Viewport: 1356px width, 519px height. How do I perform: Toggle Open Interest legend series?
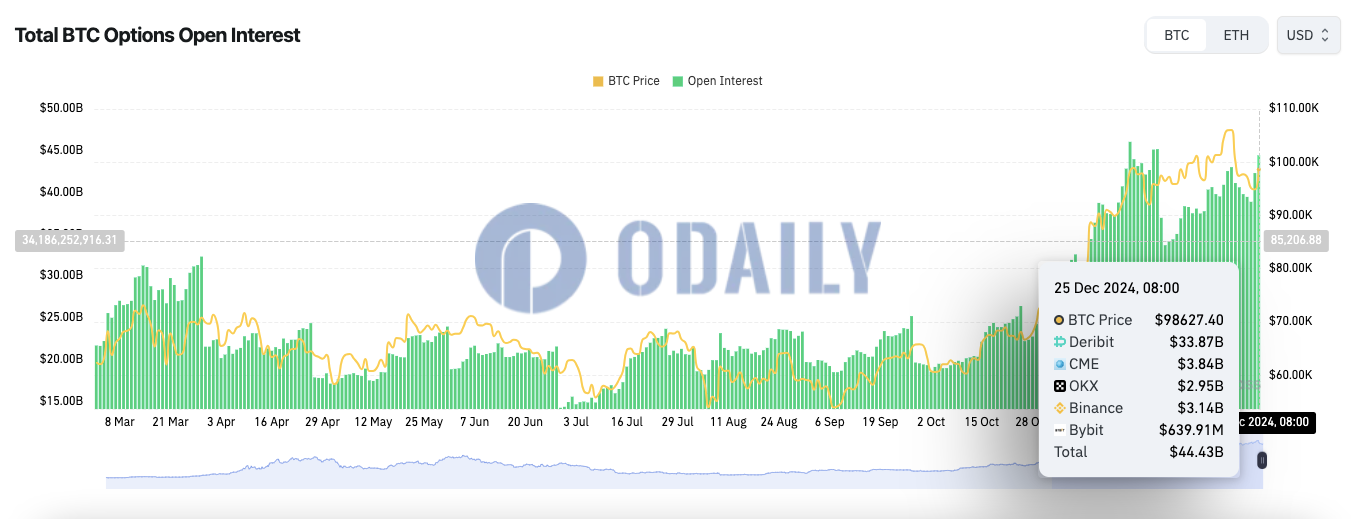(718, 81)
